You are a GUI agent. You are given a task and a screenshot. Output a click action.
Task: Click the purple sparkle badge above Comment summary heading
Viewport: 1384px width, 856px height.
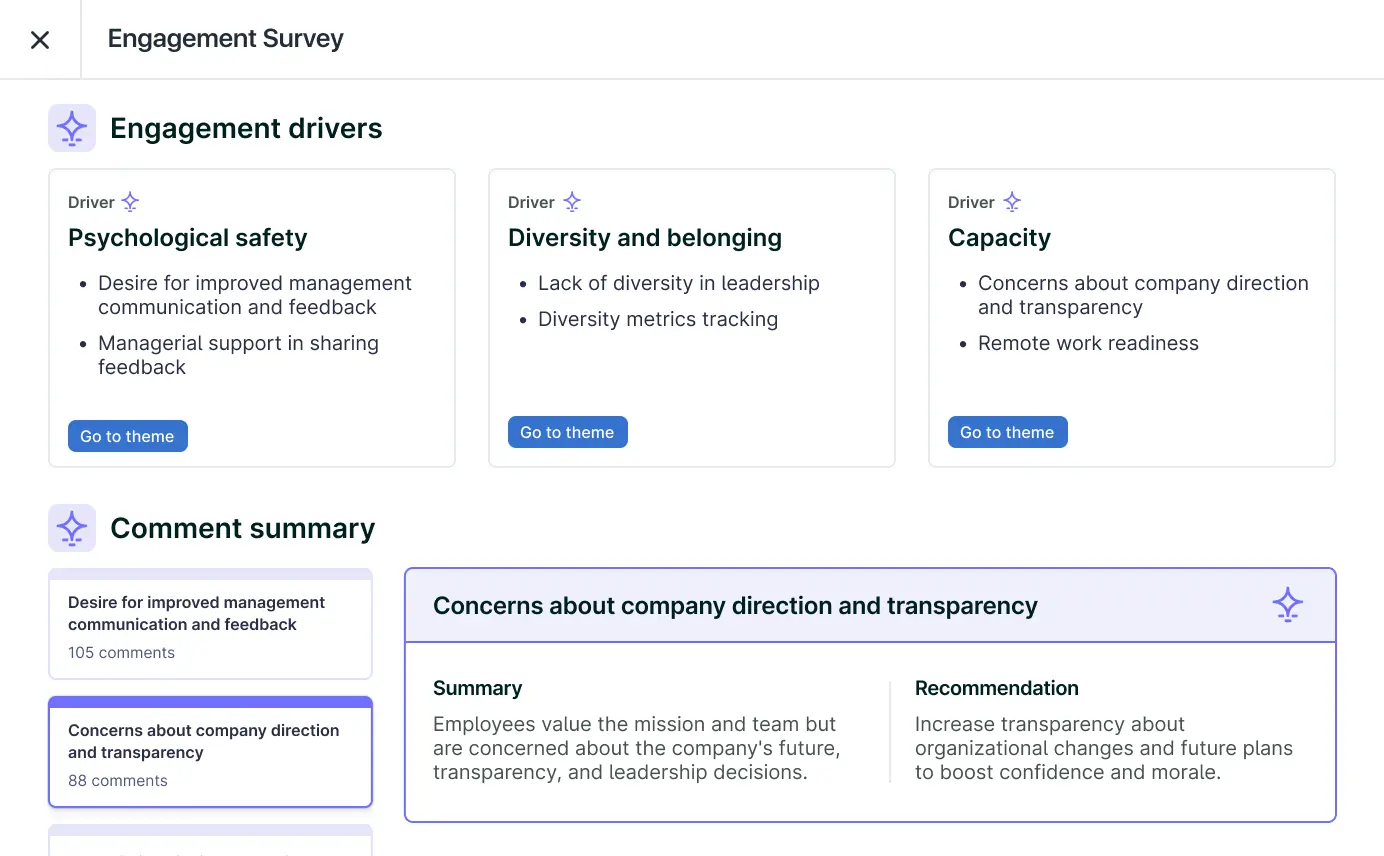pos(71,528)
